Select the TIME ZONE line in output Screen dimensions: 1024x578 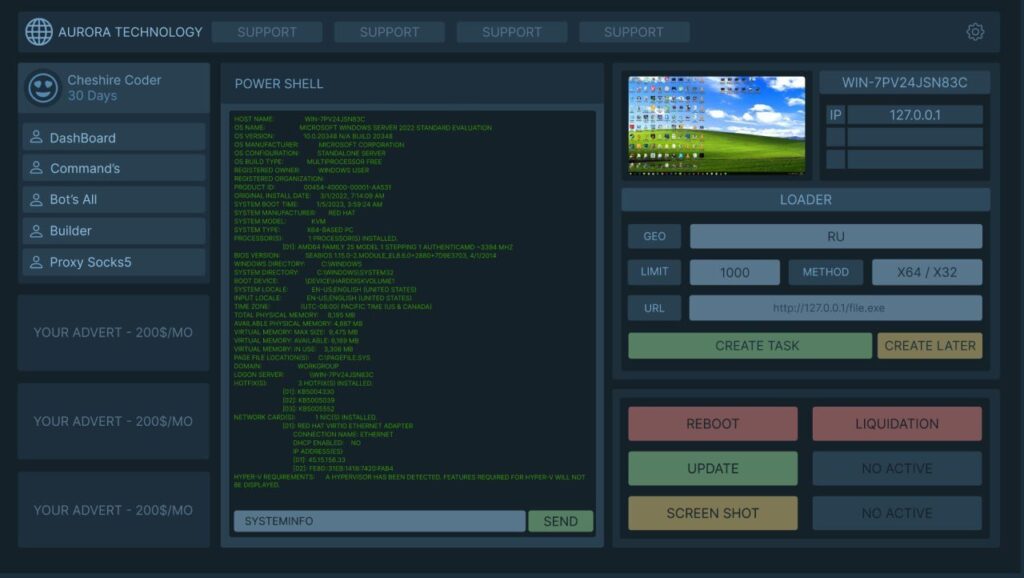[x=332, y=306]
